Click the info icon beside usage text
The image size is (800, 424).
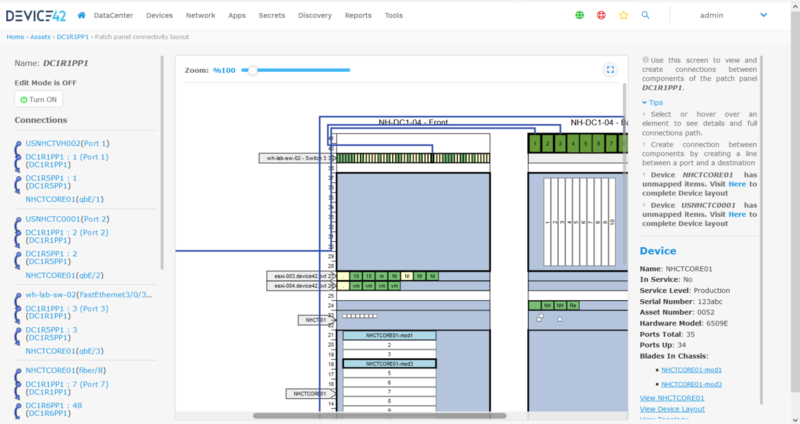(645, 60)
